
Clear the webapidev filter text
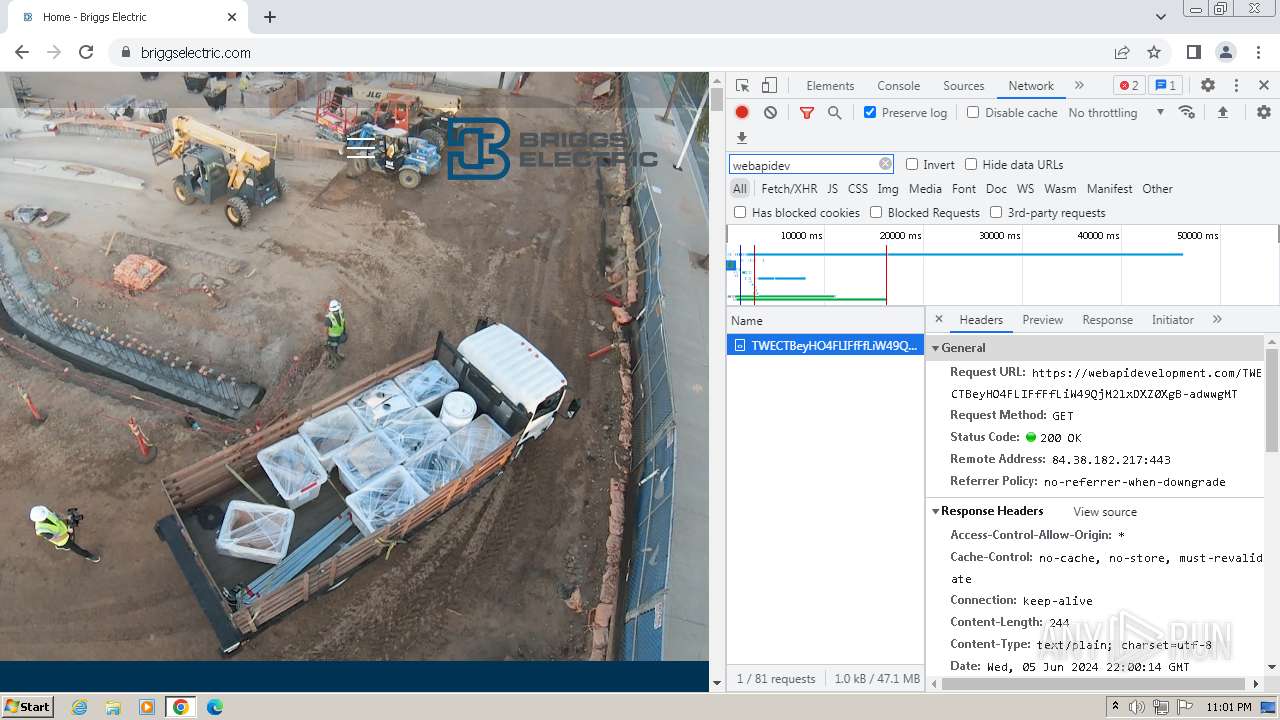[885, 164]
